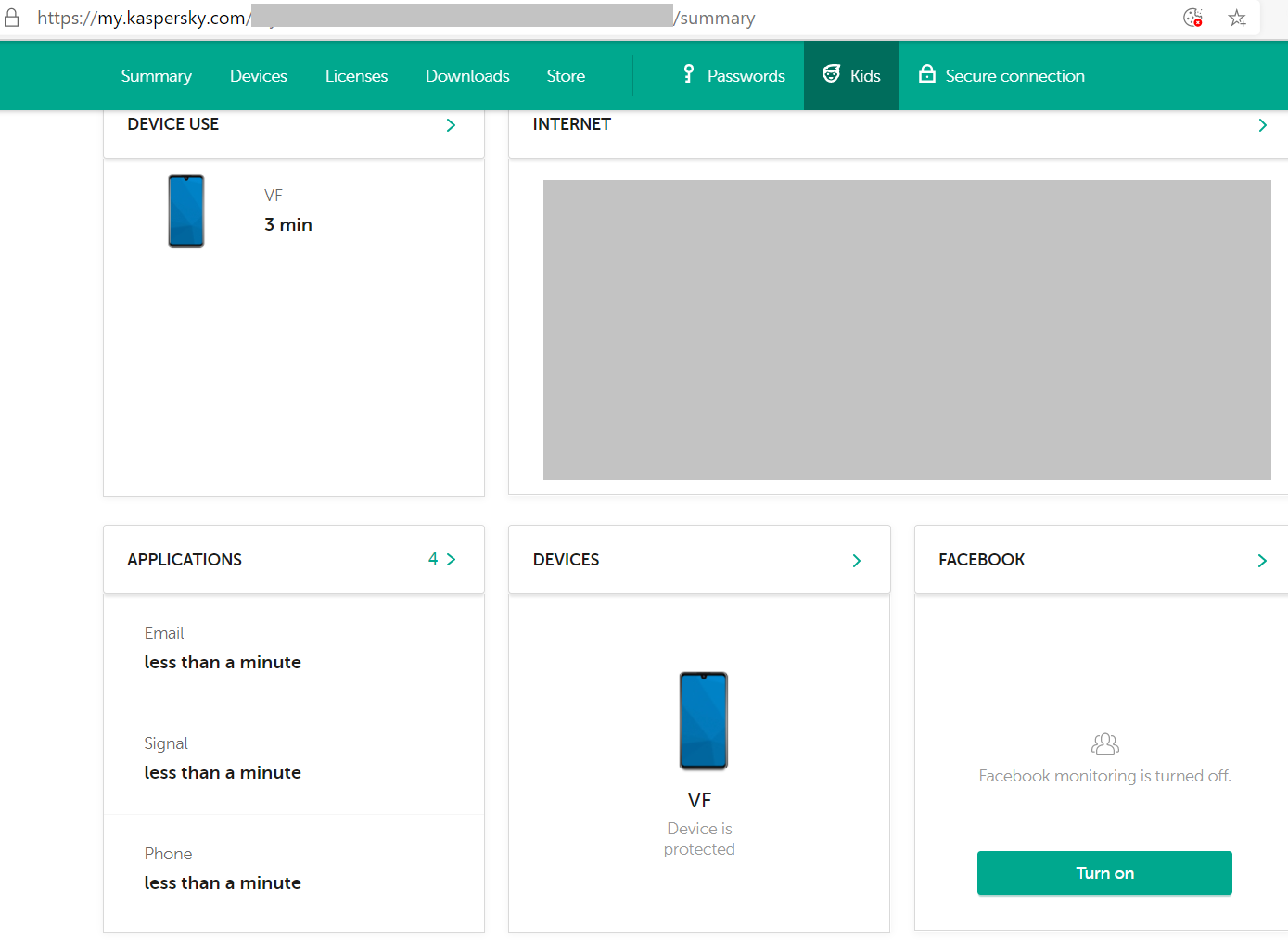Click the Facebook people group icon
Image resolution: width=1288 pixels, height=952 pixels.
1104,743
